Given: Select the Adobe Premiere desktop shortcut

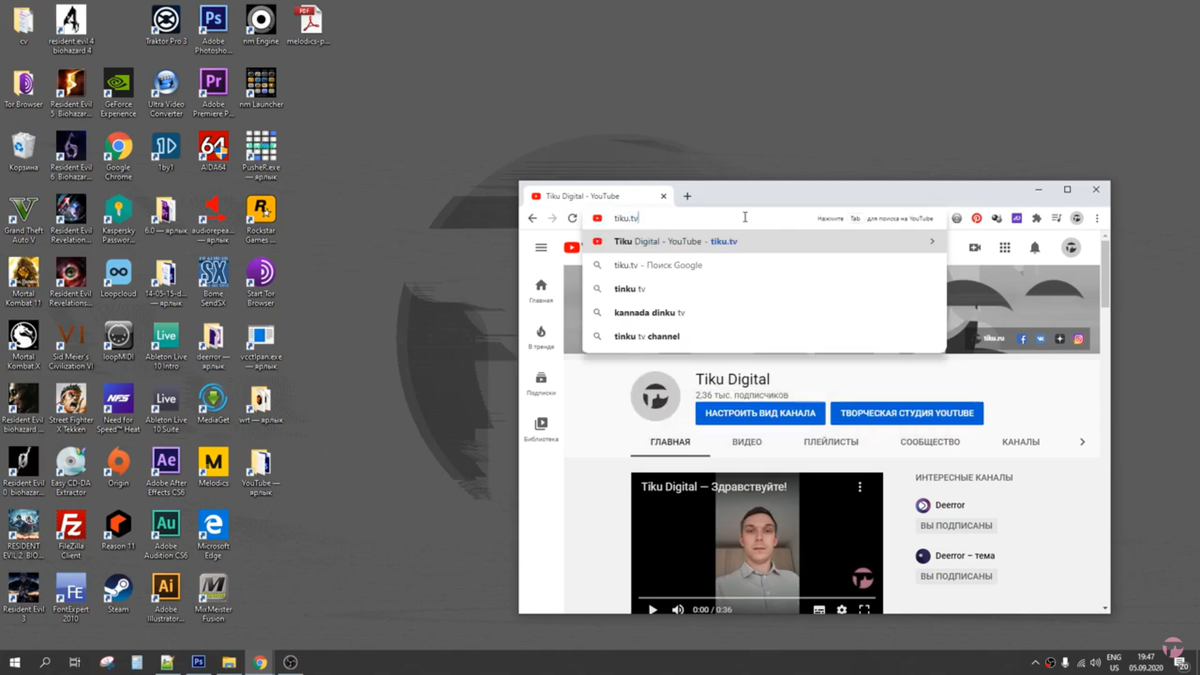Looking at the screenshot, I should (213, 94).
